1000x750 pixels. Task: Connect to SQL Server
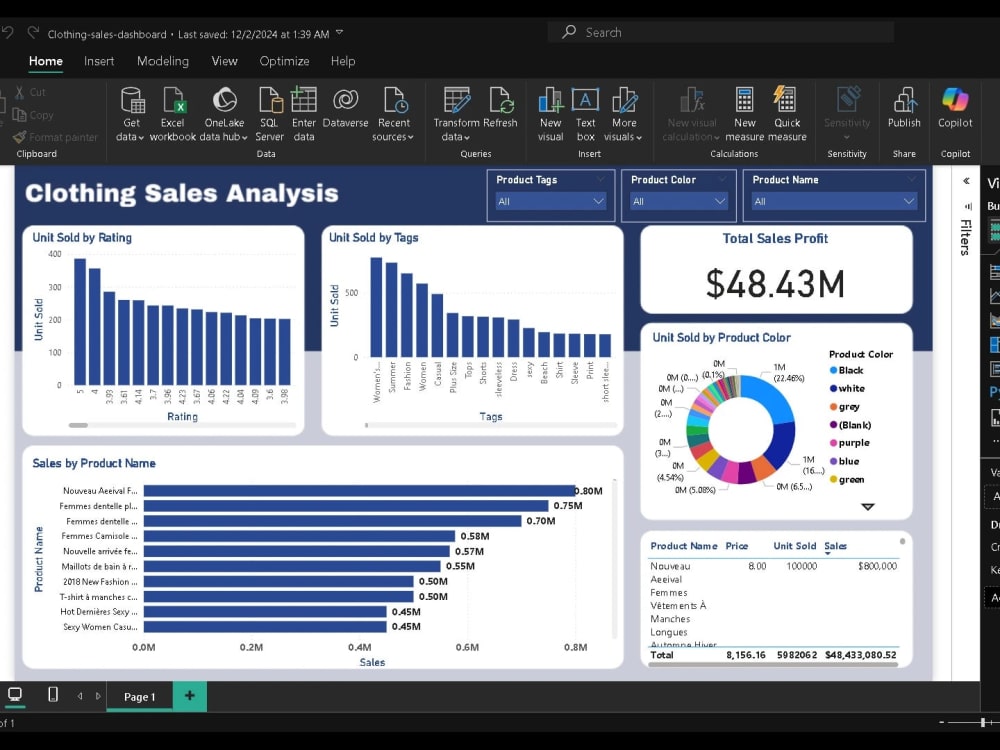click(x=269, y=114)
